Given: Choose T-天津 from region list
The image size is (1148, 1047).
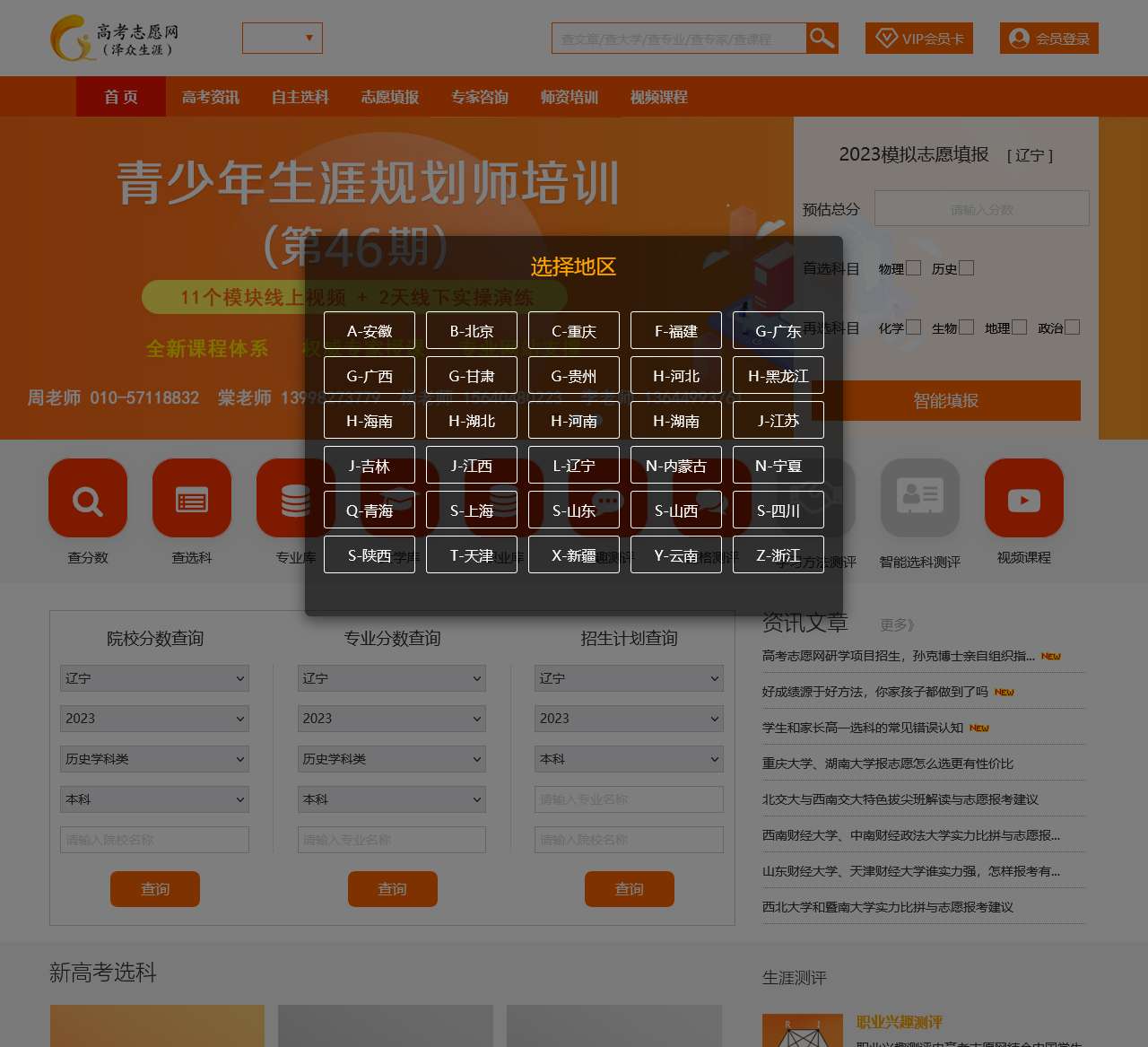Looking at the screenshot, I should [472, 554].
